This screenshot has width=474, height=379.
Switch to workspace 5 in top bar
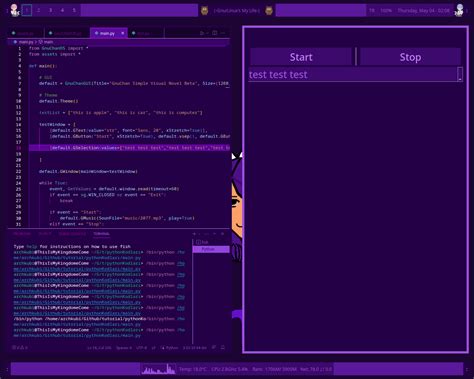[x=74, y=10]
